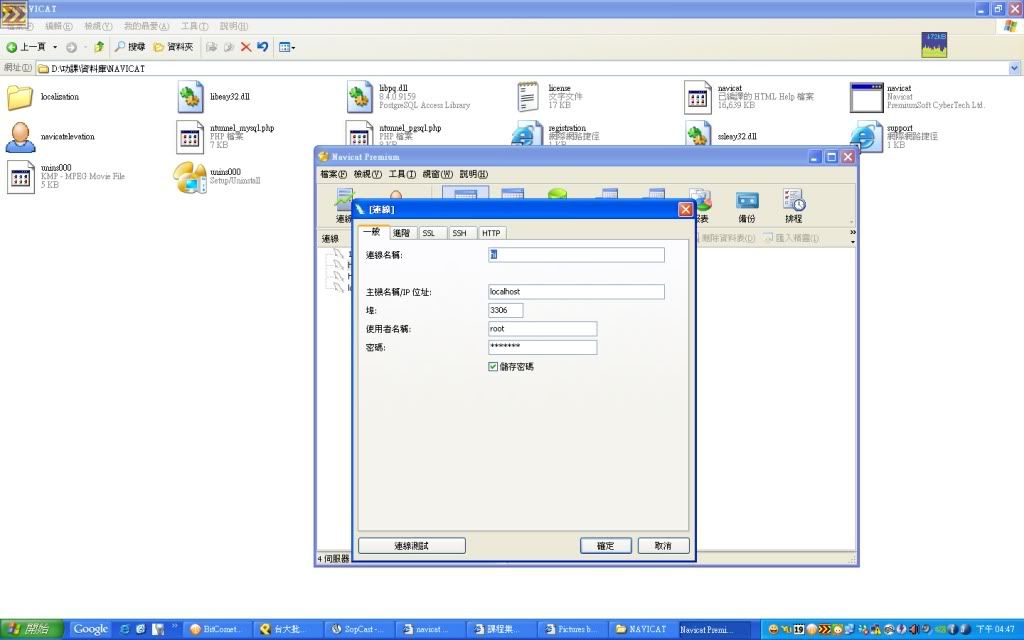
Task: Open the Tools (工具) menu in Navicat
Action: pos(402,174)
